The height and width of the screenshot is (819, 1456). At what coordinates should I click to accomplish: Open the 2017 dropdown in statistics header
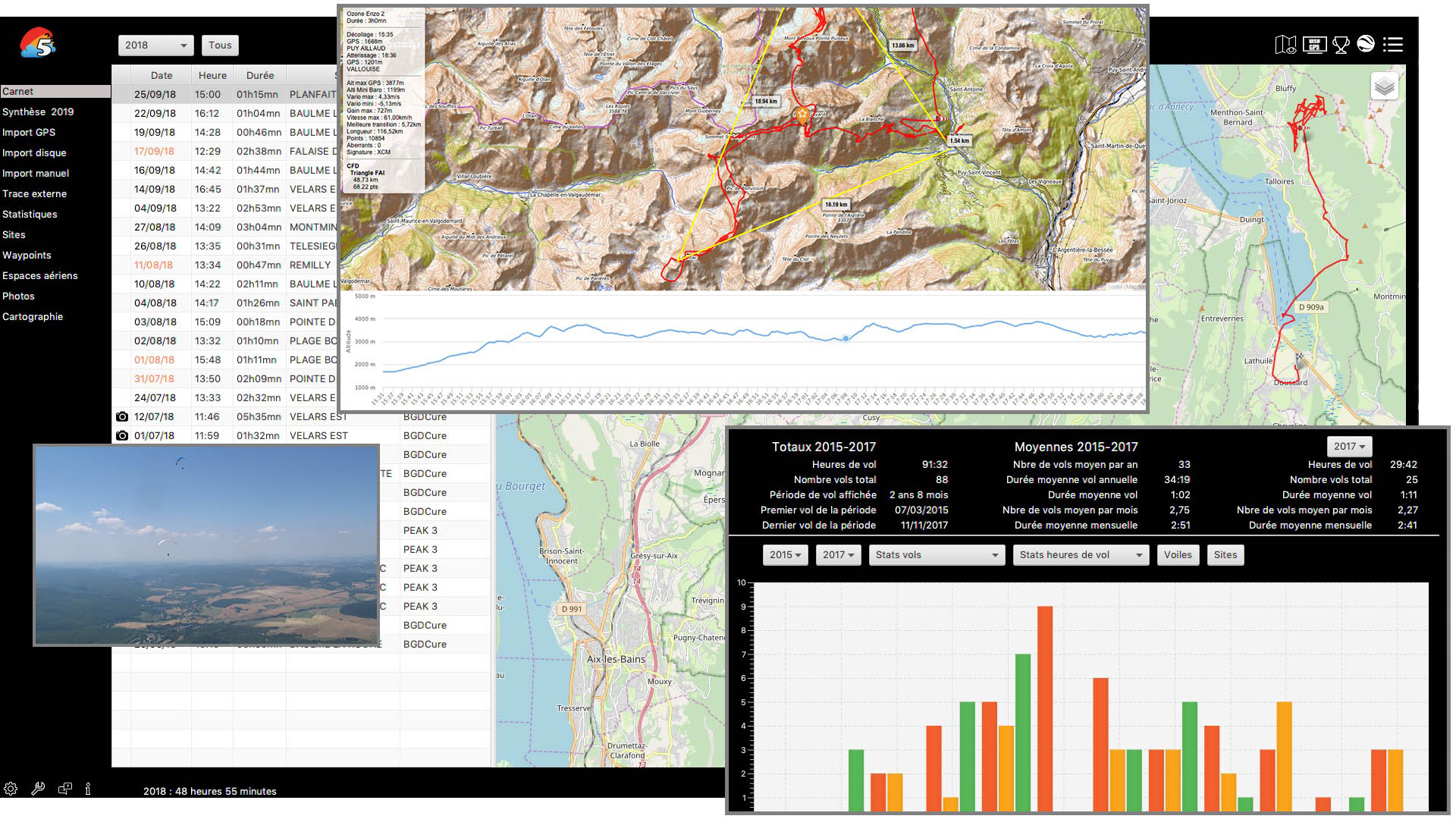(x=1349, y=446)
